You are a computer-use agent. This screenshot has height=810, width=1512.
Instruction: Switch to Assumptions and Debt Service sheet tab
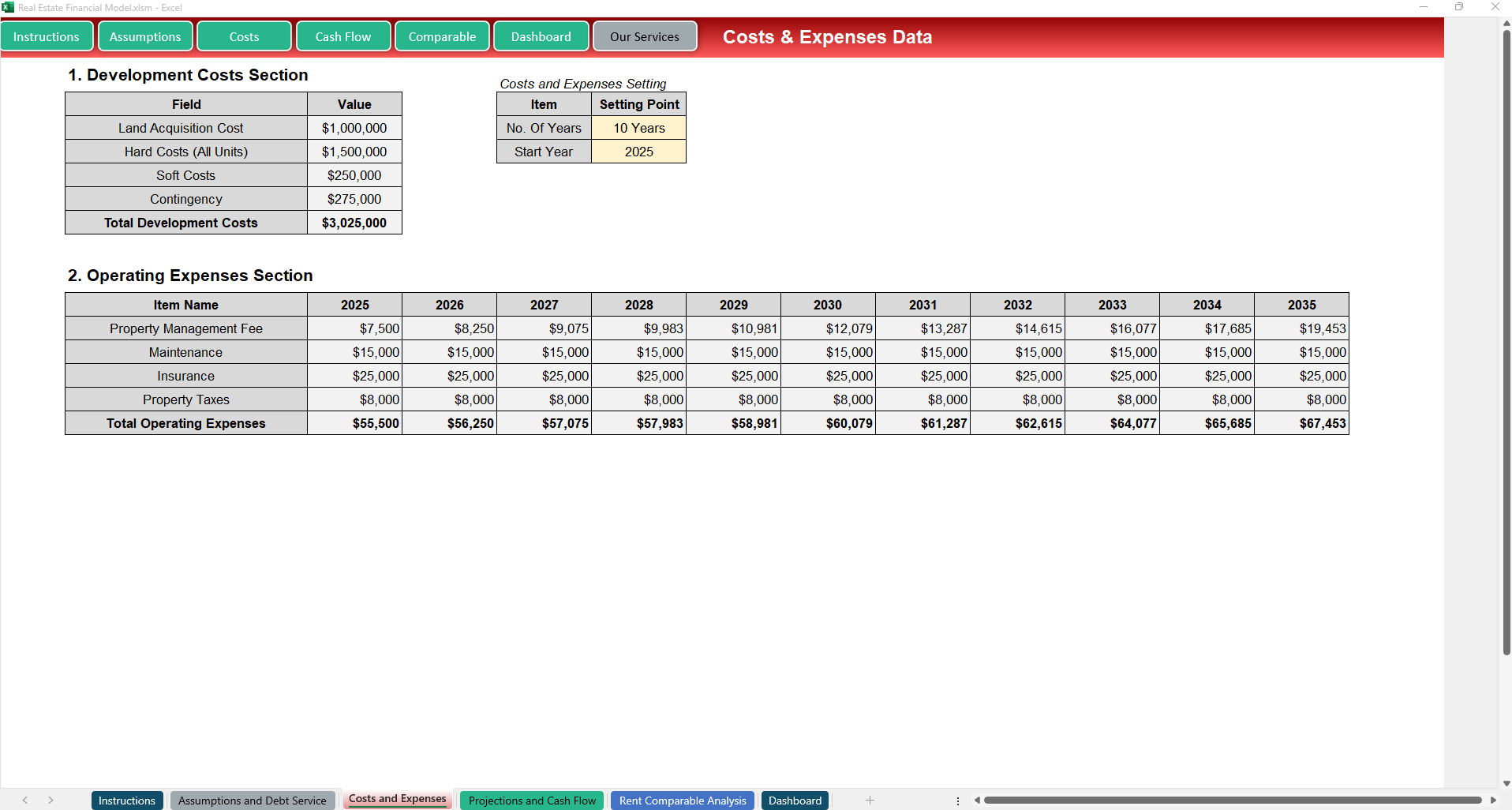tap(252, 801)
